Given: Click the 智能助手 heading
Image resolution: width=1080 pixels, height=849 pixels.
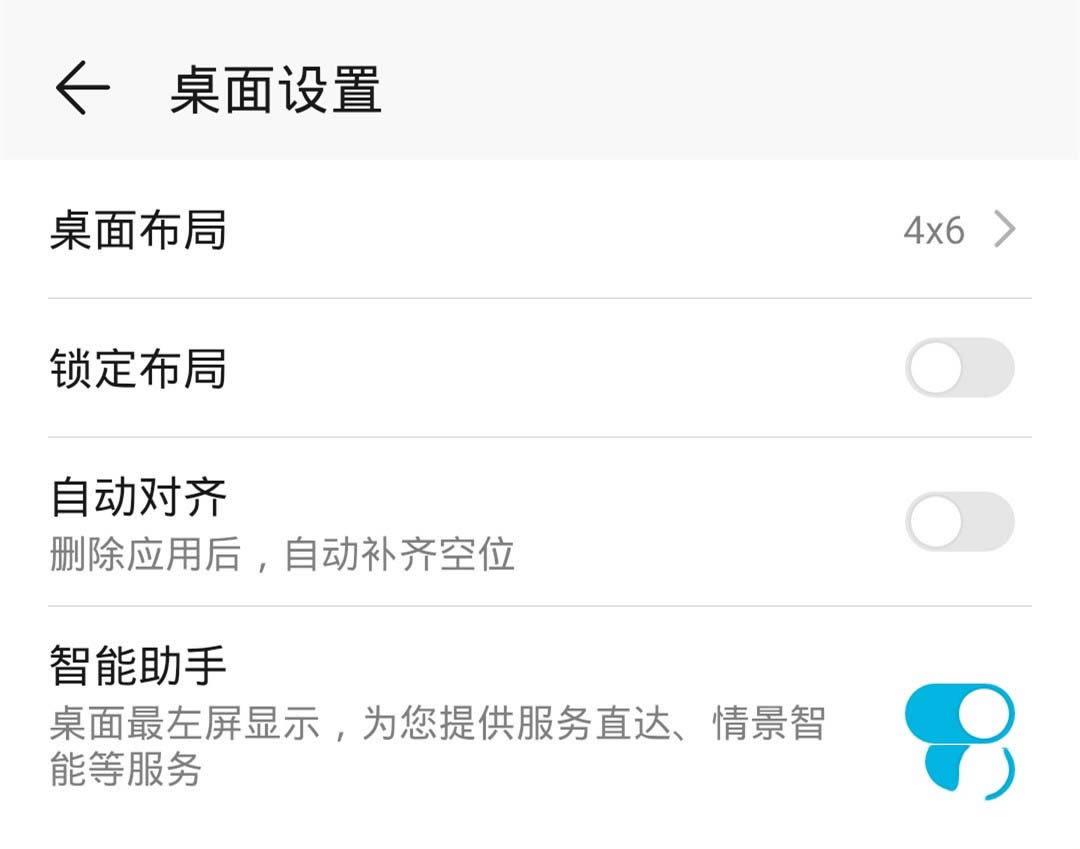Looking at the screenshot, I should (138, 666).
